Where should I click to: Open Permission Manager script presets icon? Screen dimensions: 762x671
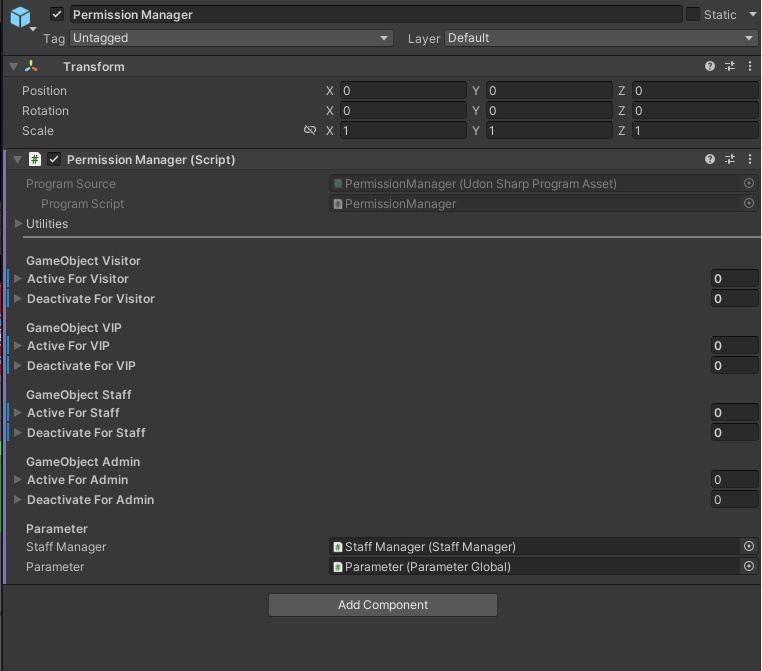coord(730,159)
